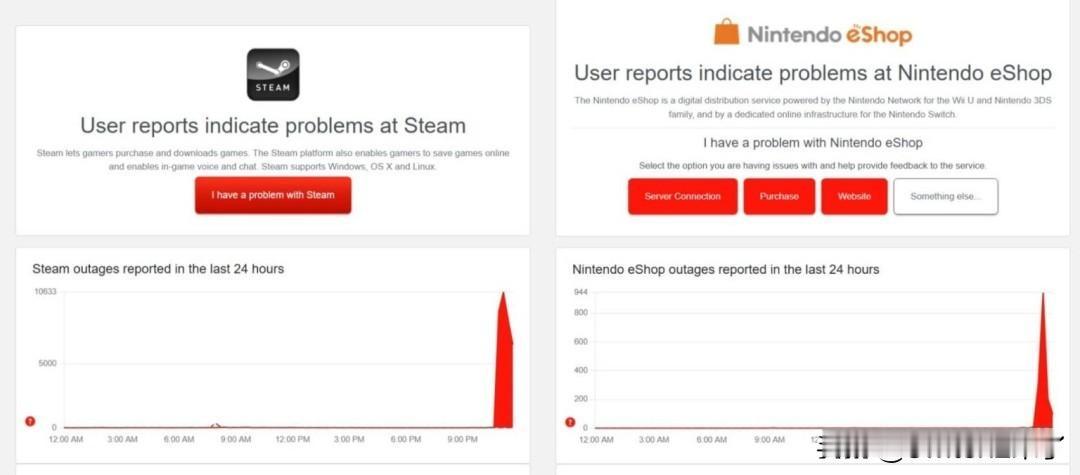
Task: Click '6:00 AM' label on Steam chart
Action: (x=179, y=439)
